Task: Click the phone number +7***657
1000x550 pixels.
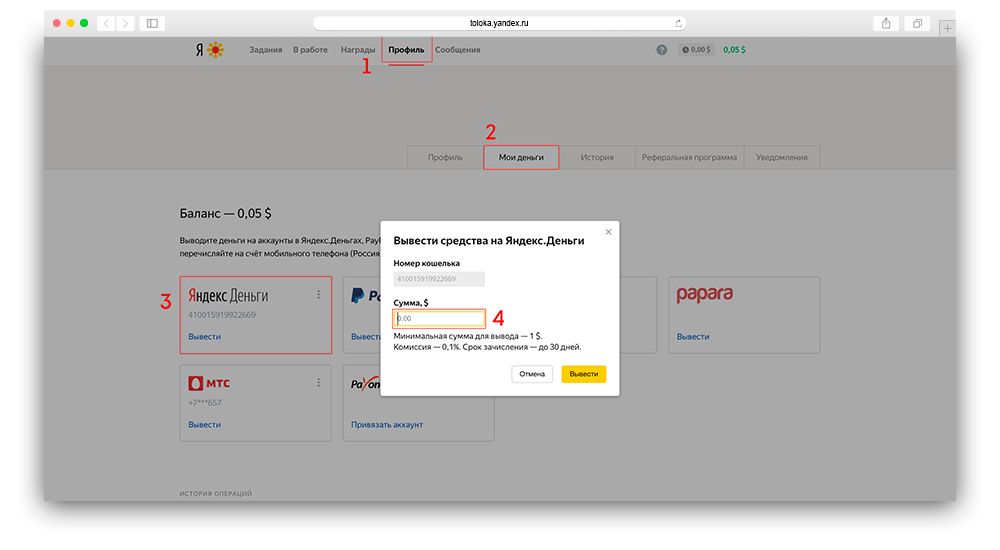Action: [x=205, y=403]
